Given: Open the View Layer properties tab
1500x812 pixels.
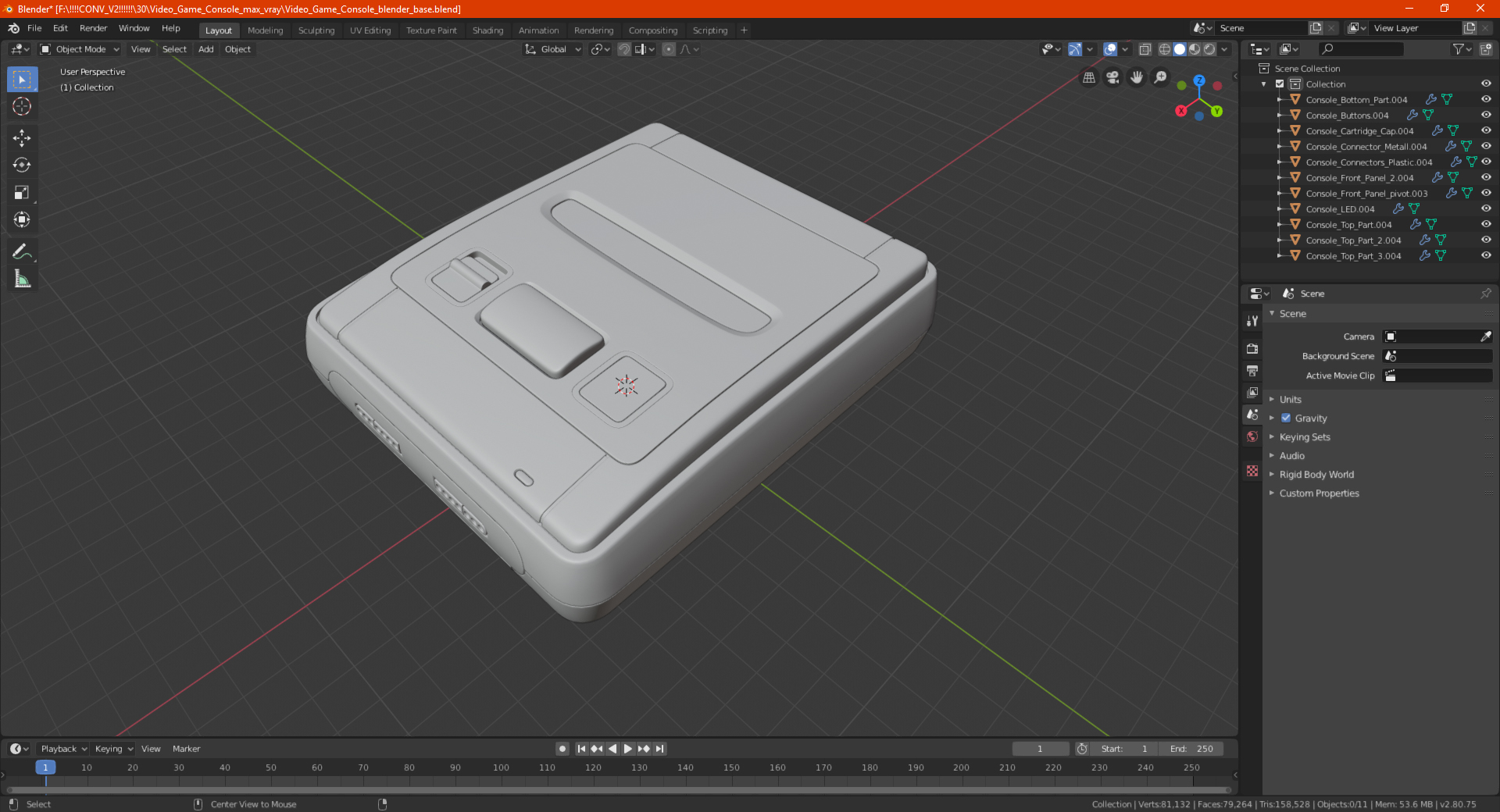Looking at the screenshot, I should (x=1252, y=392).
